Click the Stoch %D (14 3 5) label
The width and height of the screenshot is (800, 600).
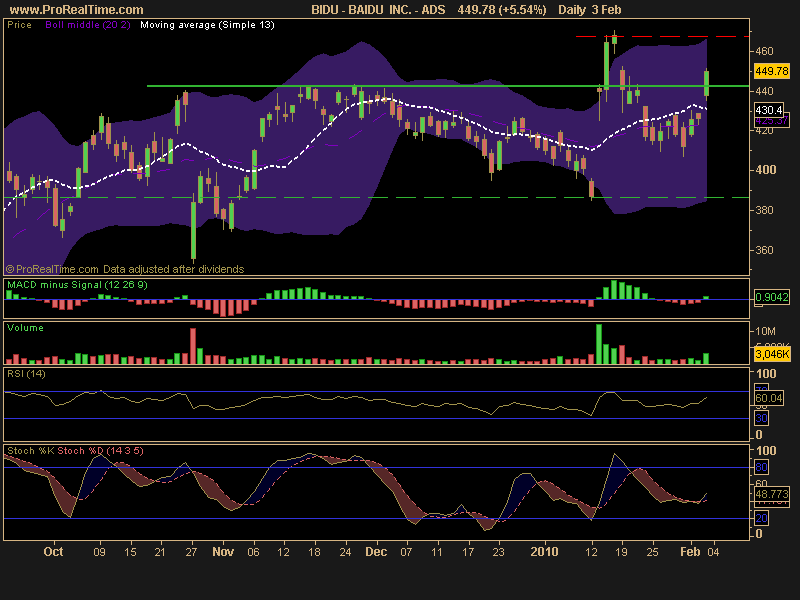click(101, 451)
